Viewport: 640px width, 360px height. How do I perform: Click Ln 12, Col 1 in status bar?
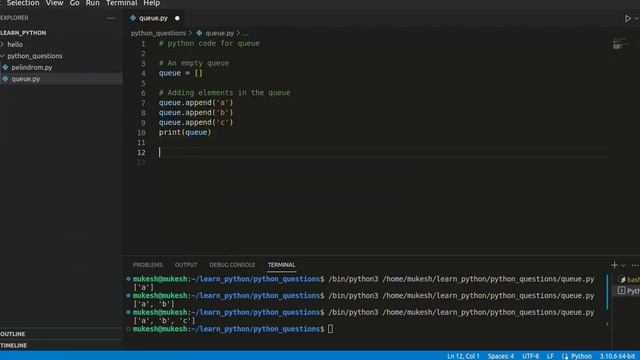pos(463,356)
